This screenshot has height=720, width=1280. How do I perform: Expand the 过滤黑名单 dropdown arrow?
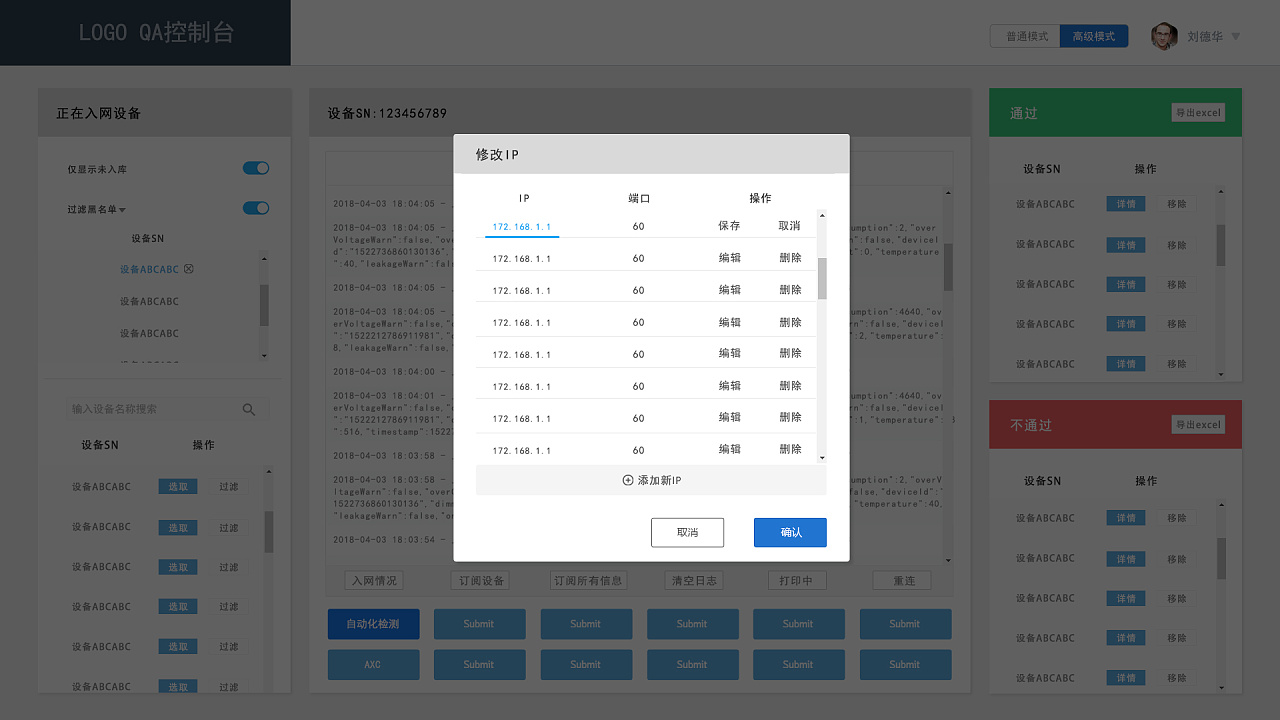click(x=120, y=209)
